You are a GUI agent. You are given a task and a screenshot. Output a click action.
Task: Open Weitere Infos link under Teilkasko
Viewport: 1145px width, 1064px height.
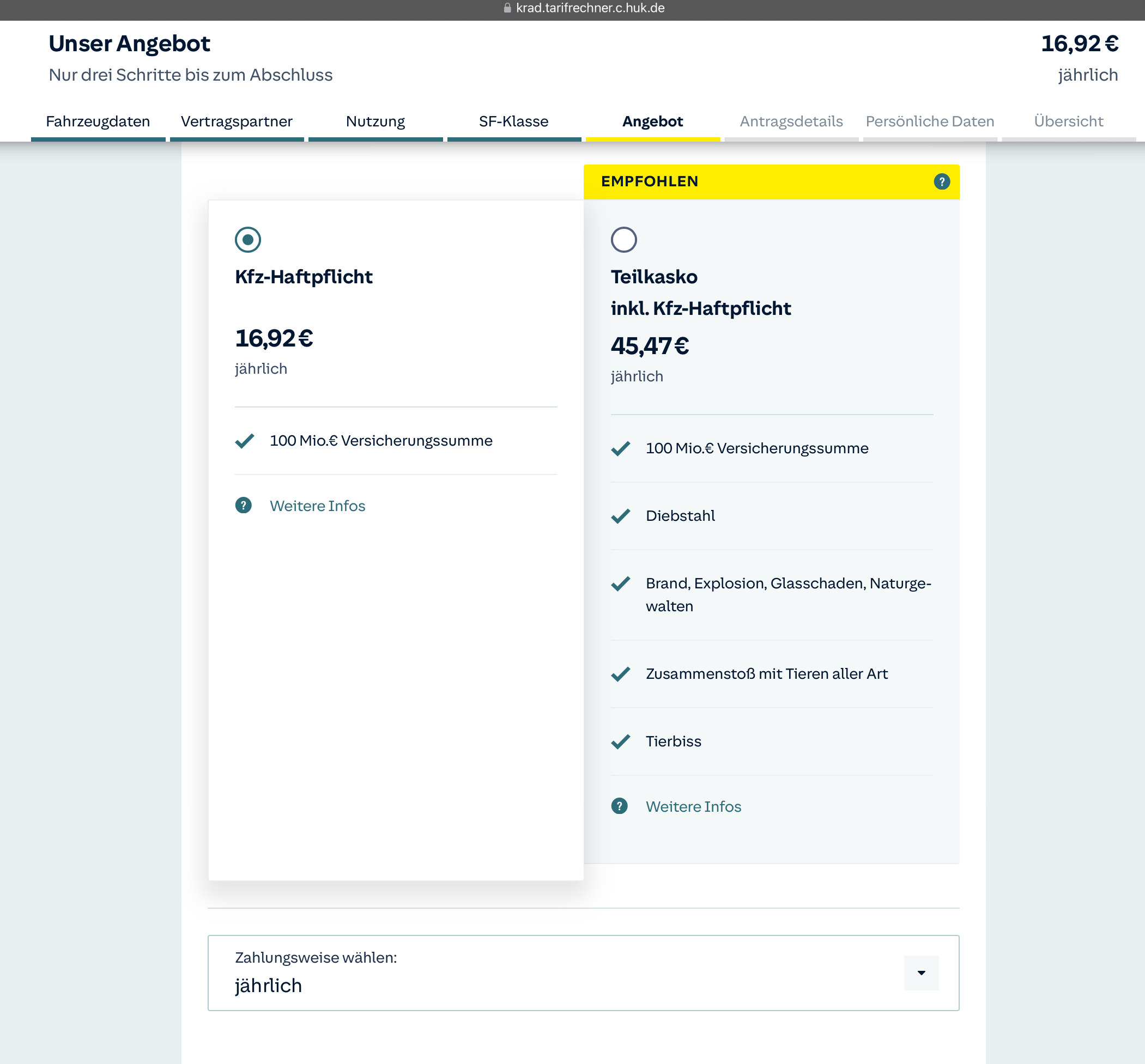pyautogui.click(x=693, y=806)
